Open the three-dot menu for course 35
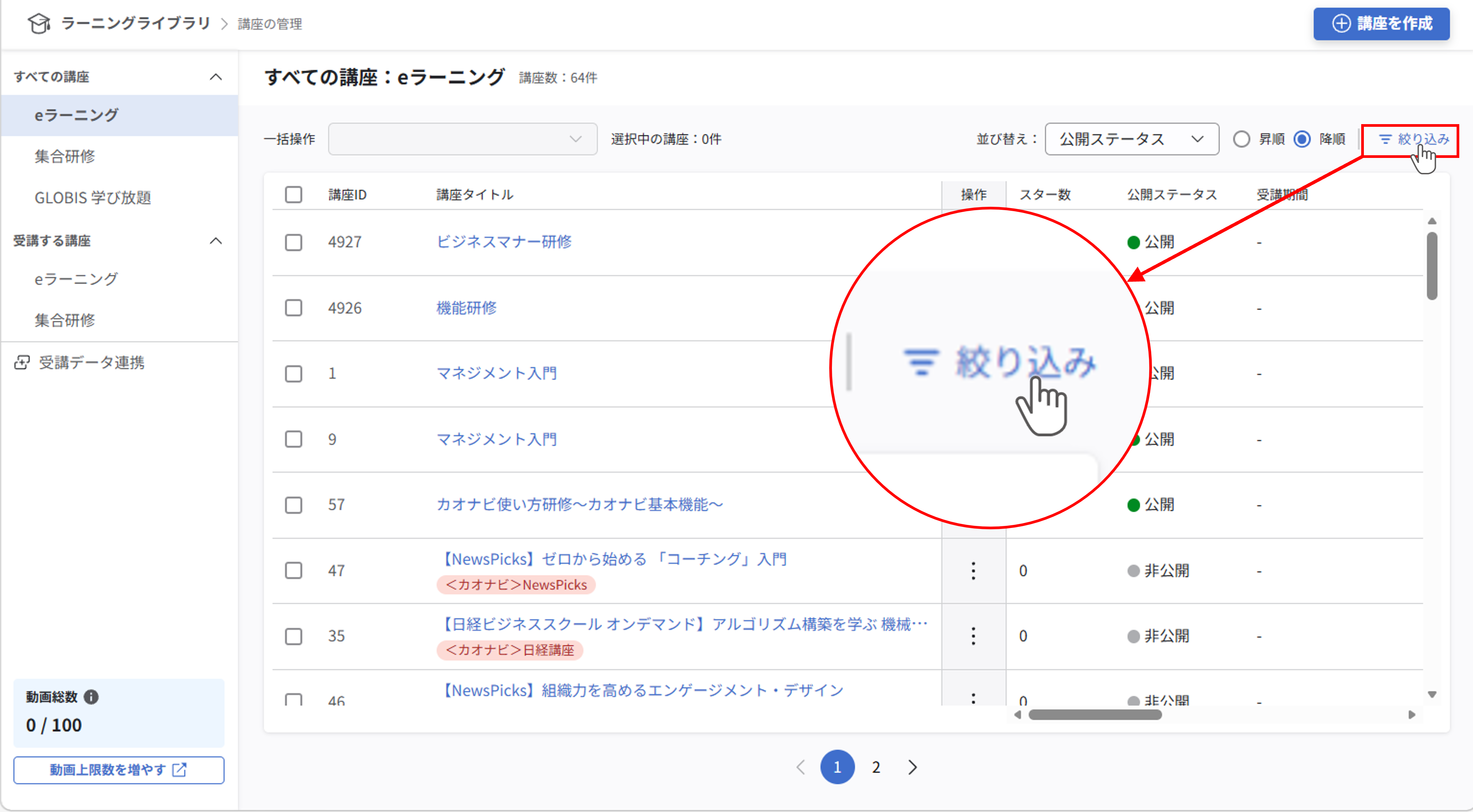The width and height of the screenshot is (1473, 812). [x=973, y=635]
